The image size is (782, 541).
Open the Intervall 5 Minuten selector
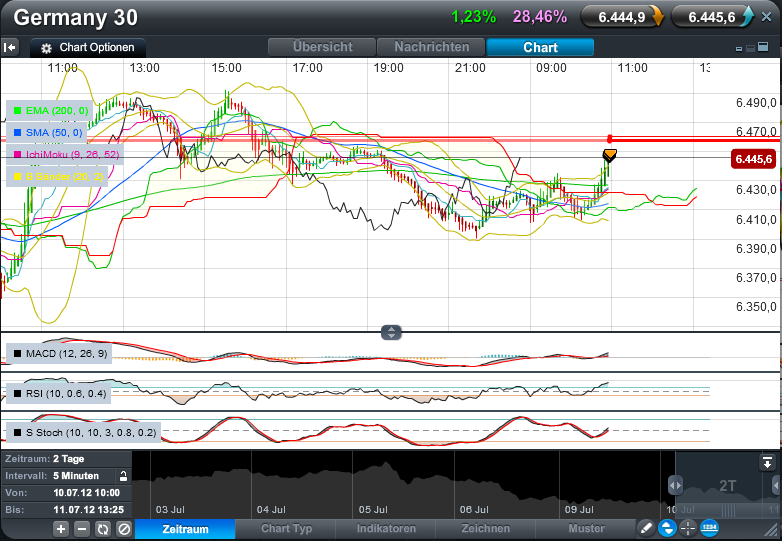tap(59, 476)
